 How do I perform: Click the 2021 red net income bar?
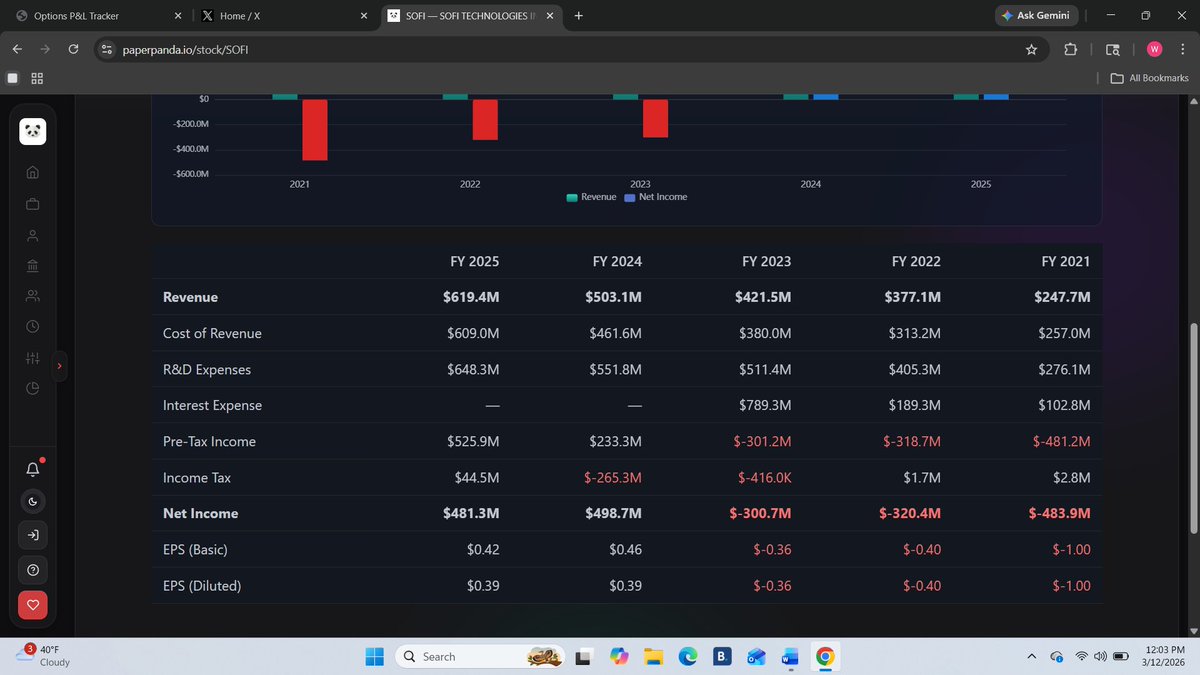click(x=315, y=130)
